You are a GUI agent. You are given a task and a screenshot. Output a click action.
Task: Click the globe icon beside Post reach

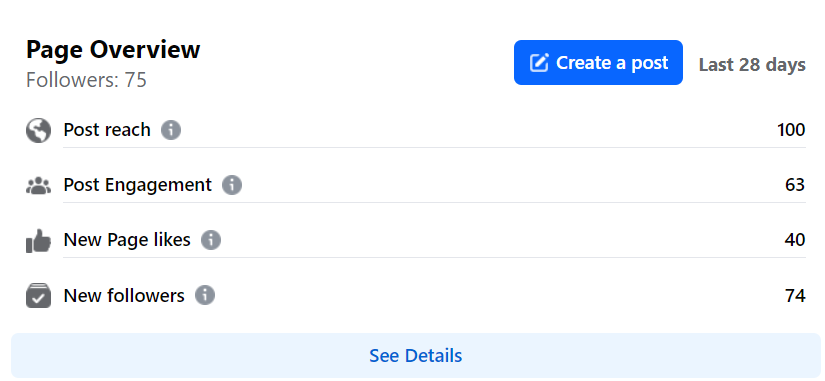(x=38, y=130)
